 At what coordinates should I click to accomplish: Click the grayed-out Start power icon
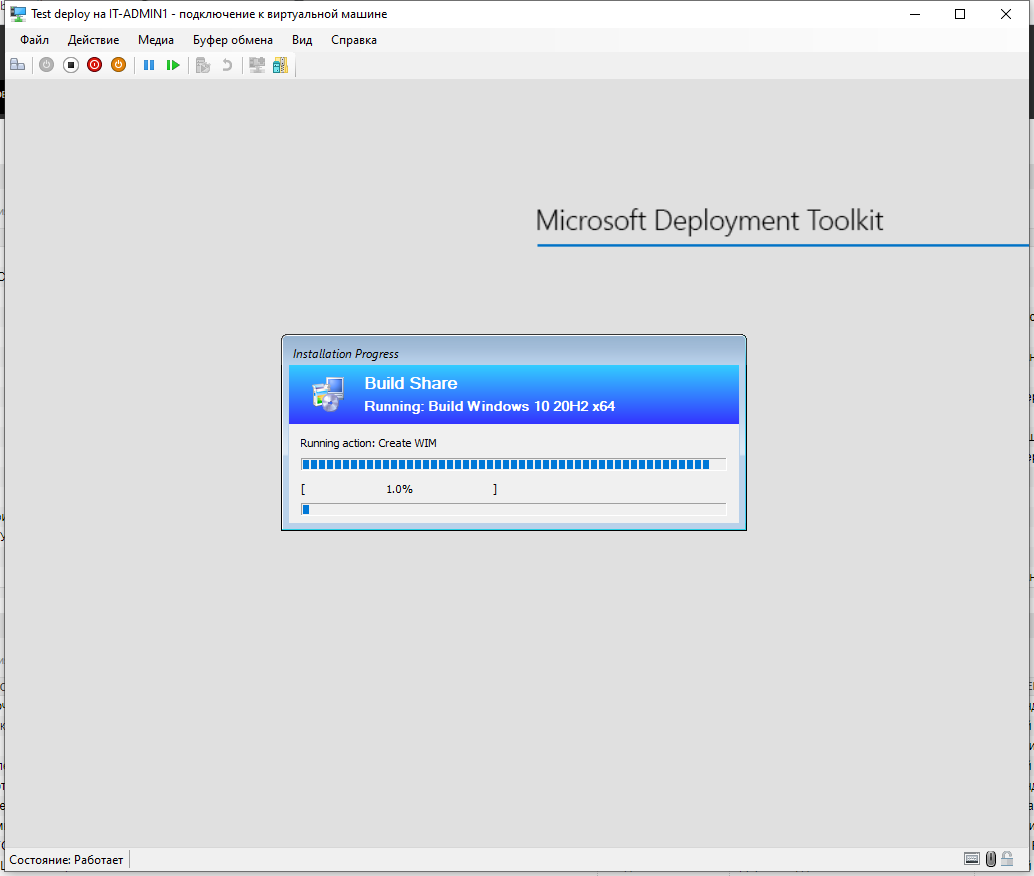point(46,65)
